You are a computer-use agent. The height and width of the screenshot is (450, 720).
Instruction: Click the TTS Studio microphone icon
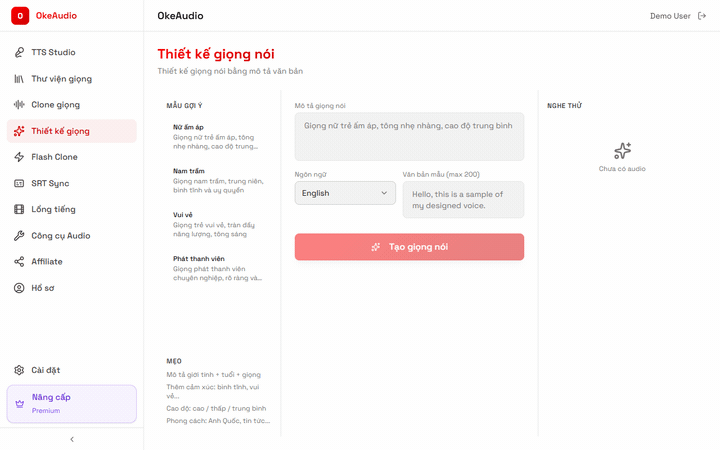tap(19, 52)
